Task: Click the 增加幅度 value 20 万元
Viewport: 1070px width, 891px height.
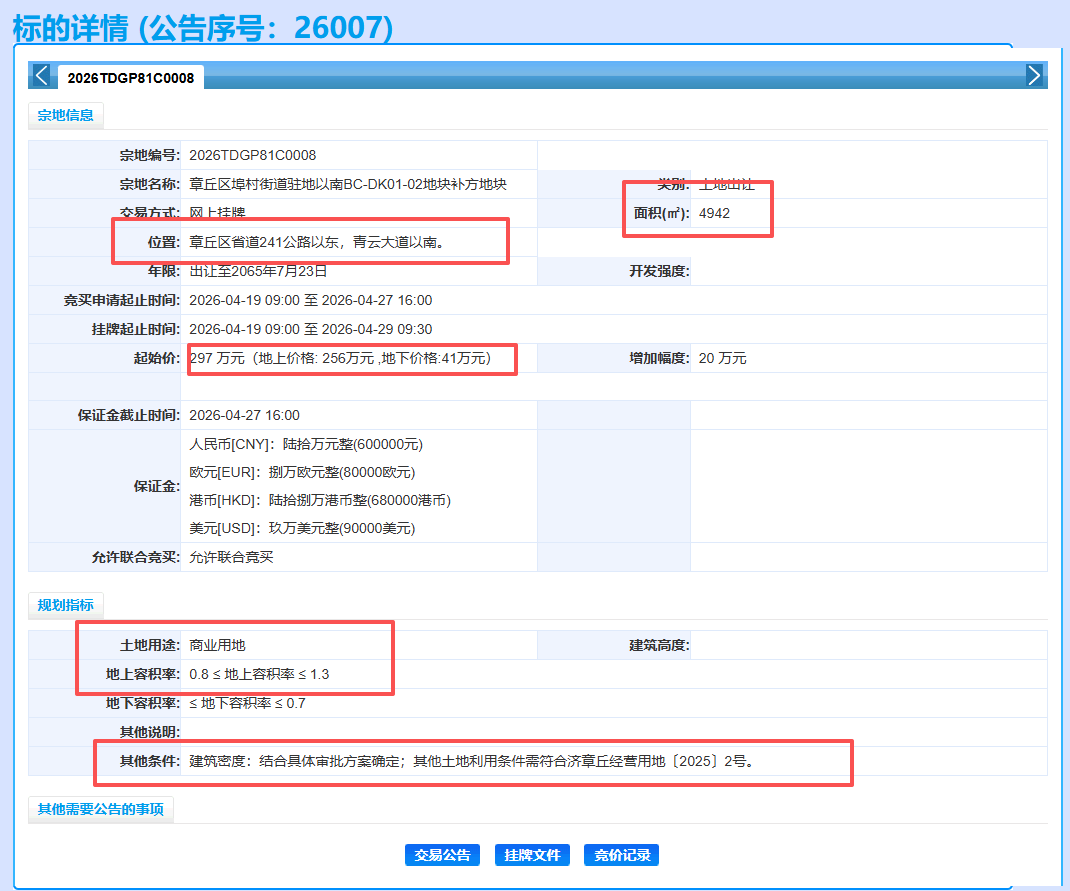Action: tap(722, 358)
